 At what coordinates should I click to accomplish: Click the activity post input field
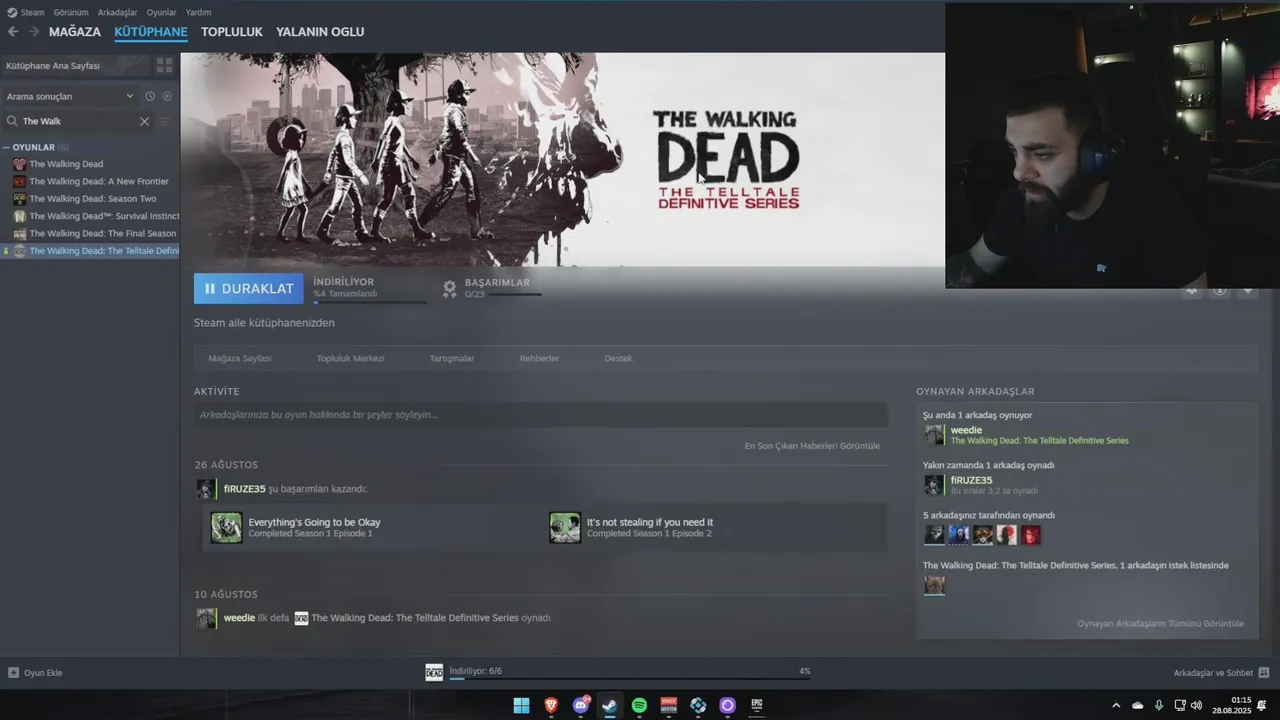click(540, 415)
